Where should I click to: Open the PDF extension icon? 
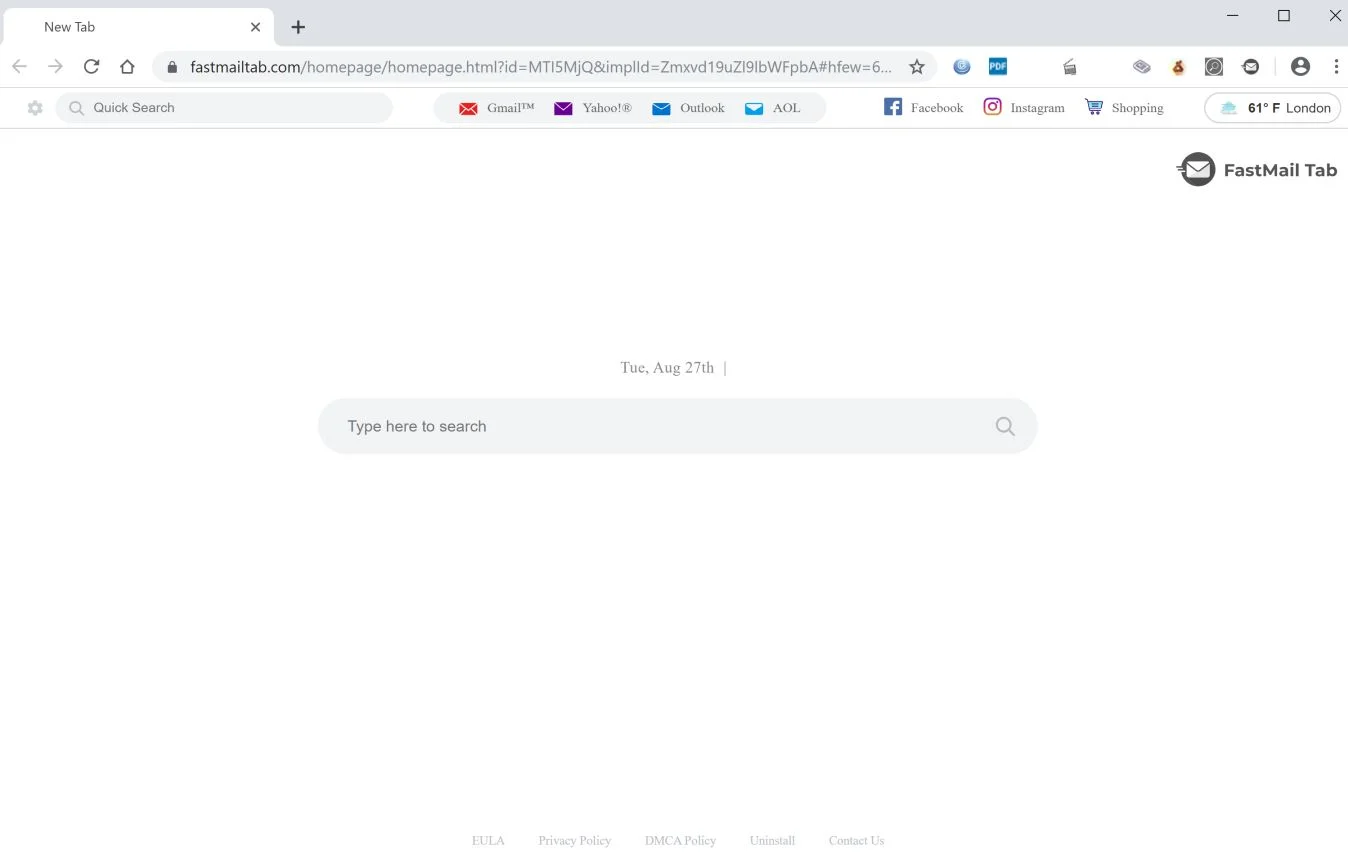(997, 67)
